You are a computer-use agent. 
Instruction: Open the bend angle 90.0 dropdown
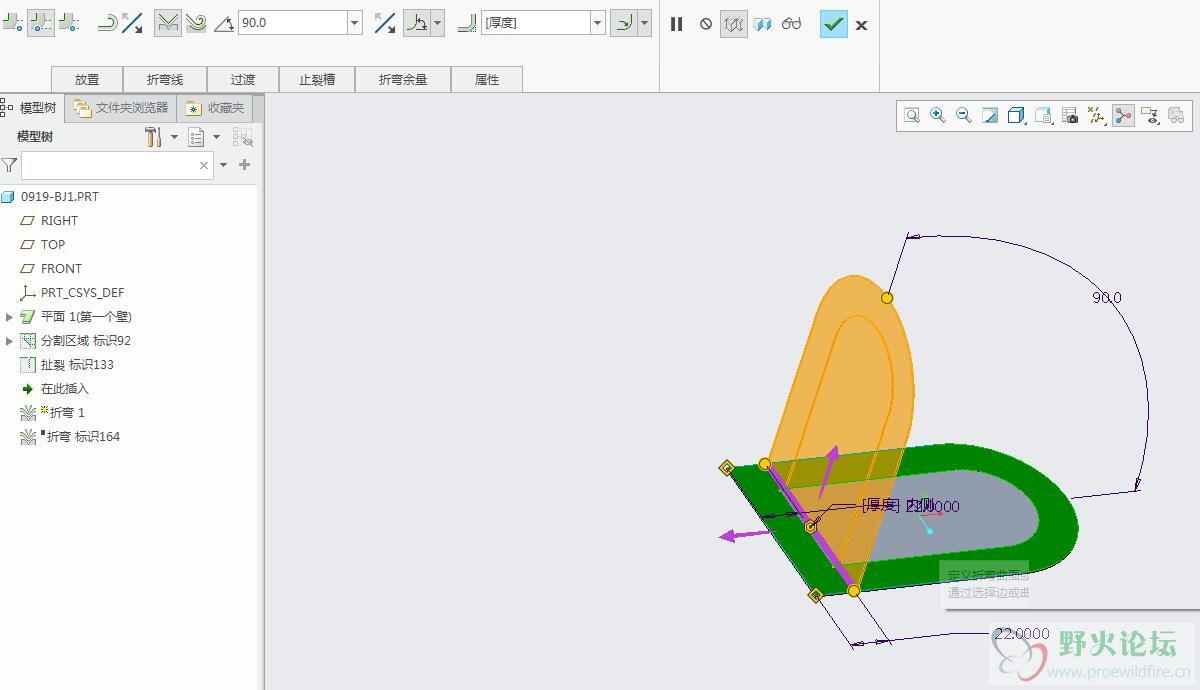click(x=355, y=23)
